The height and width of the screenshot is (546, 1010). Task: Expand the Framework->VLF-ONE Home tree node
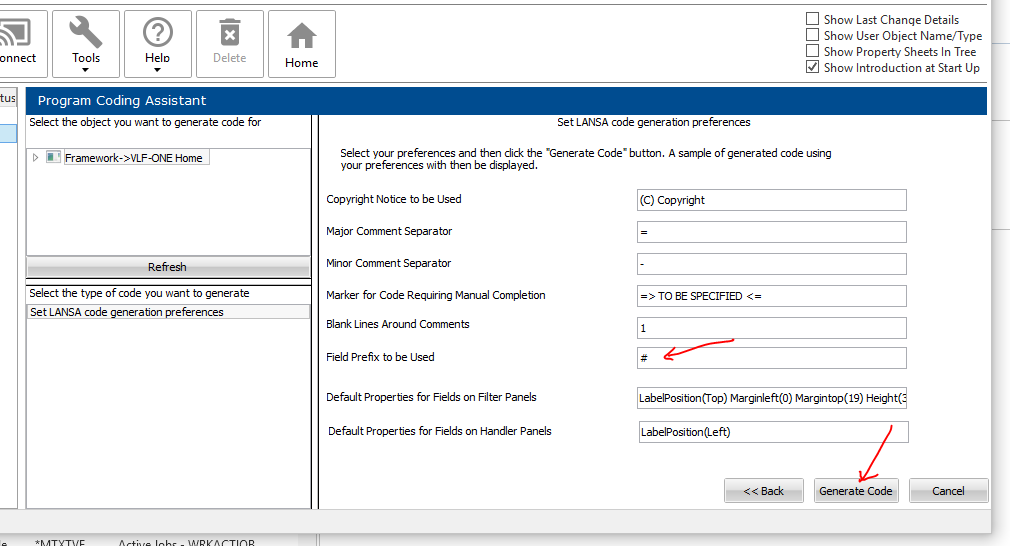pos(35,158)
